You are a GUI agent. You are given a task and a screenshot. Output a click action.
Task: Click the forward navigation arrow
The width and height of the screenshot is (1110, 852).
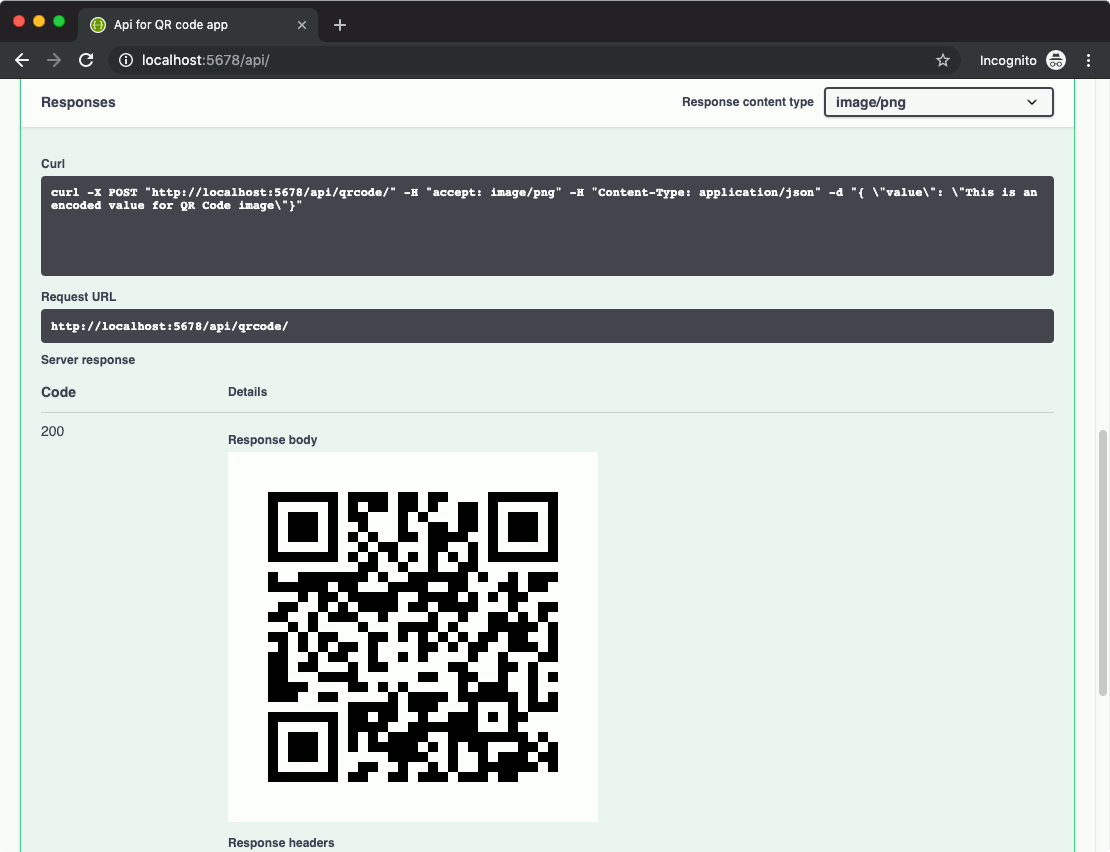point(54,60)
